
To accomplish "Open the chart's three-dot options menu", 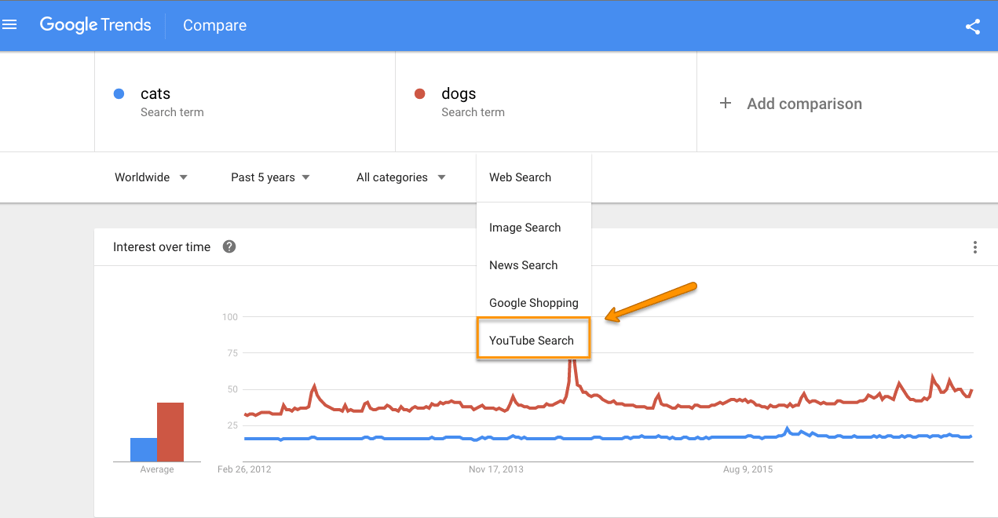I will tap(975, 247).
